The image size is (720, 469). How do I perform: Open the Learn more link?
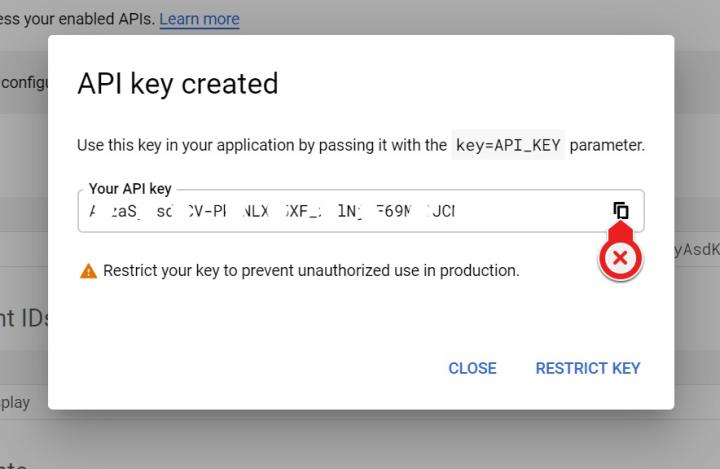coord(199,19)
